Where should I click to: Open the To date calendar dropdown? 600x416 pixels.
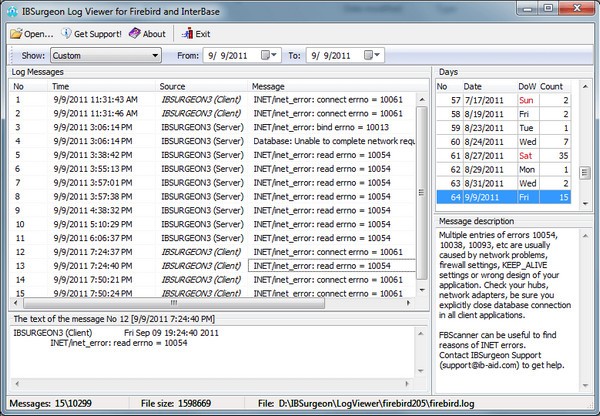click(x=381, y=55)
